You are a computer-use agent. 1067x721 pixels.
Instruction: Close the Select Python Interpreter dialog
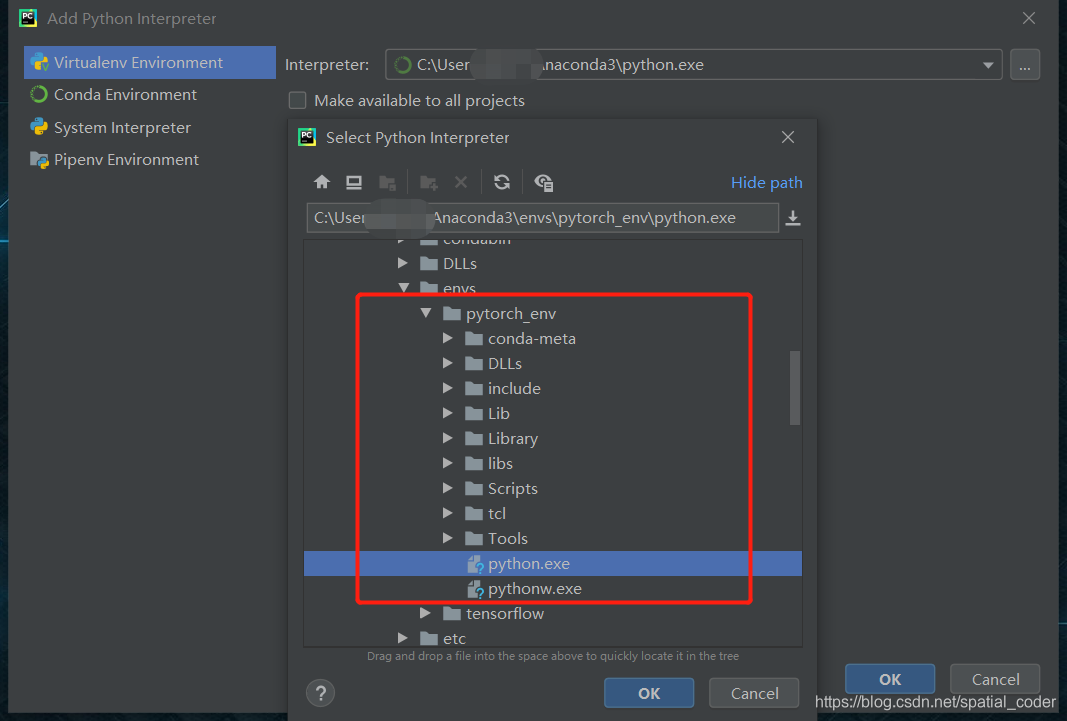click(788, 137)
